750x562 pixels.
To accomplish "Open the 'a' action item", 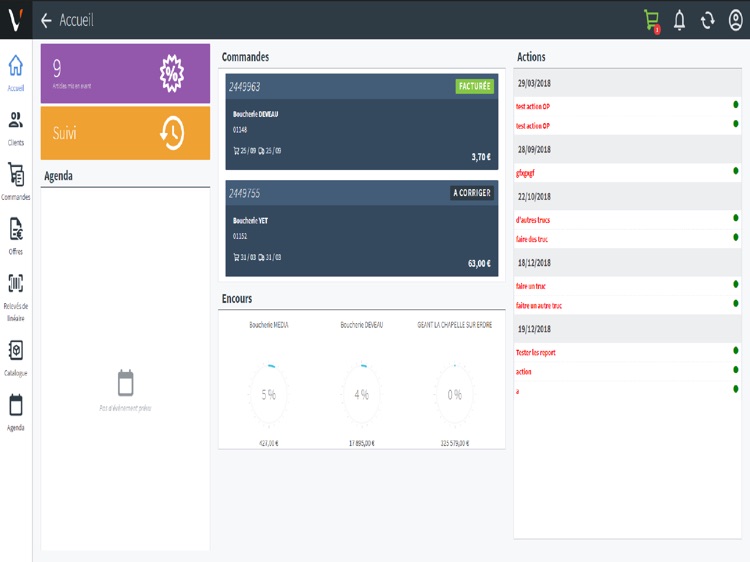I will point(627,391).
